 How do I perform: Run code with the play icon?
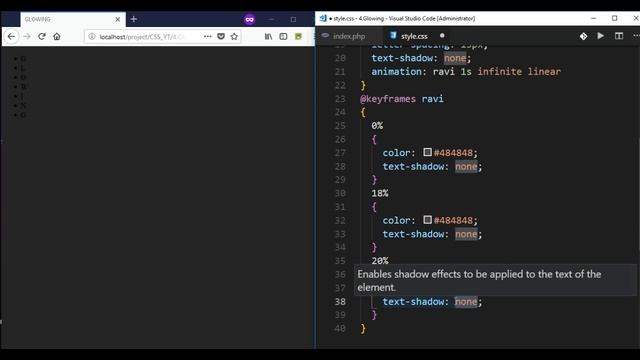pos(600,36)
